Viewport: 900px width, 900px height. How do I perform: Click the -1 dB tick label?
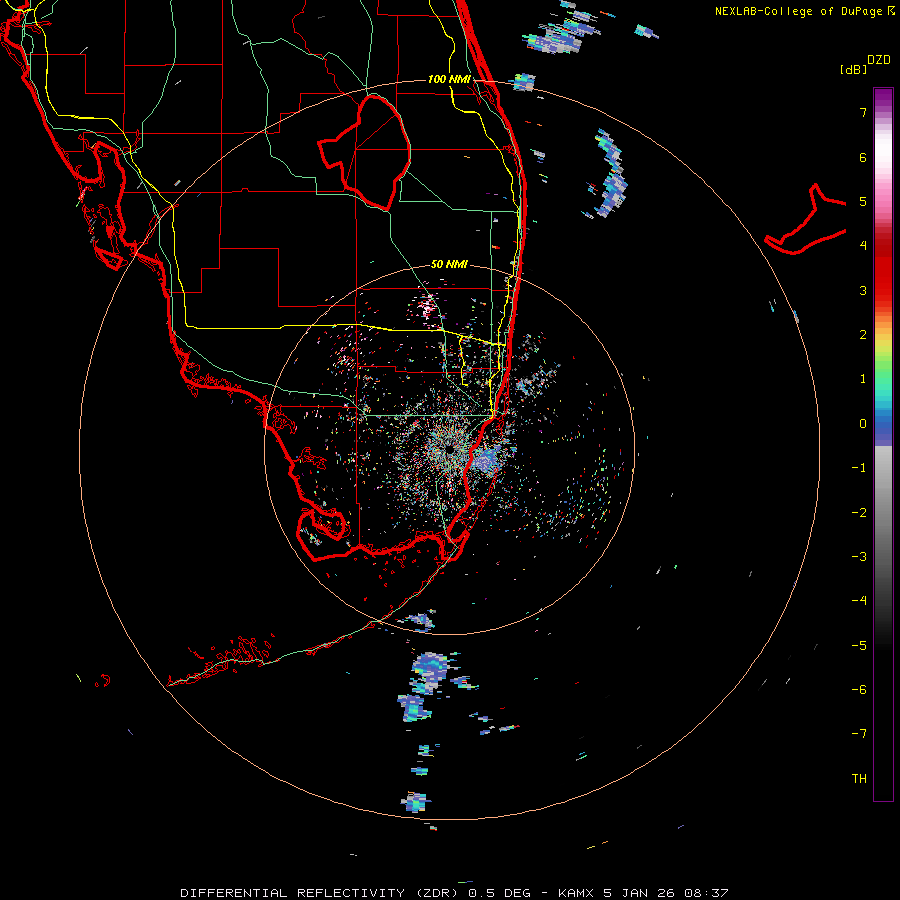[859, 468]
